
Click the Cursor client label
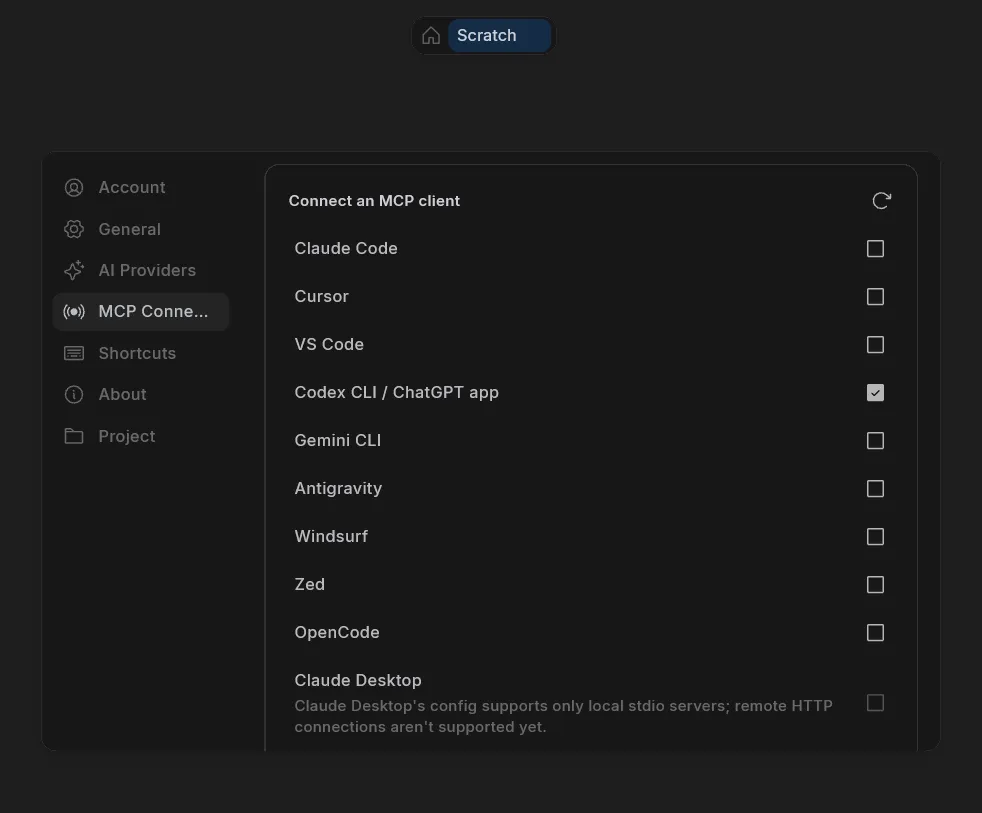point(321,296)
